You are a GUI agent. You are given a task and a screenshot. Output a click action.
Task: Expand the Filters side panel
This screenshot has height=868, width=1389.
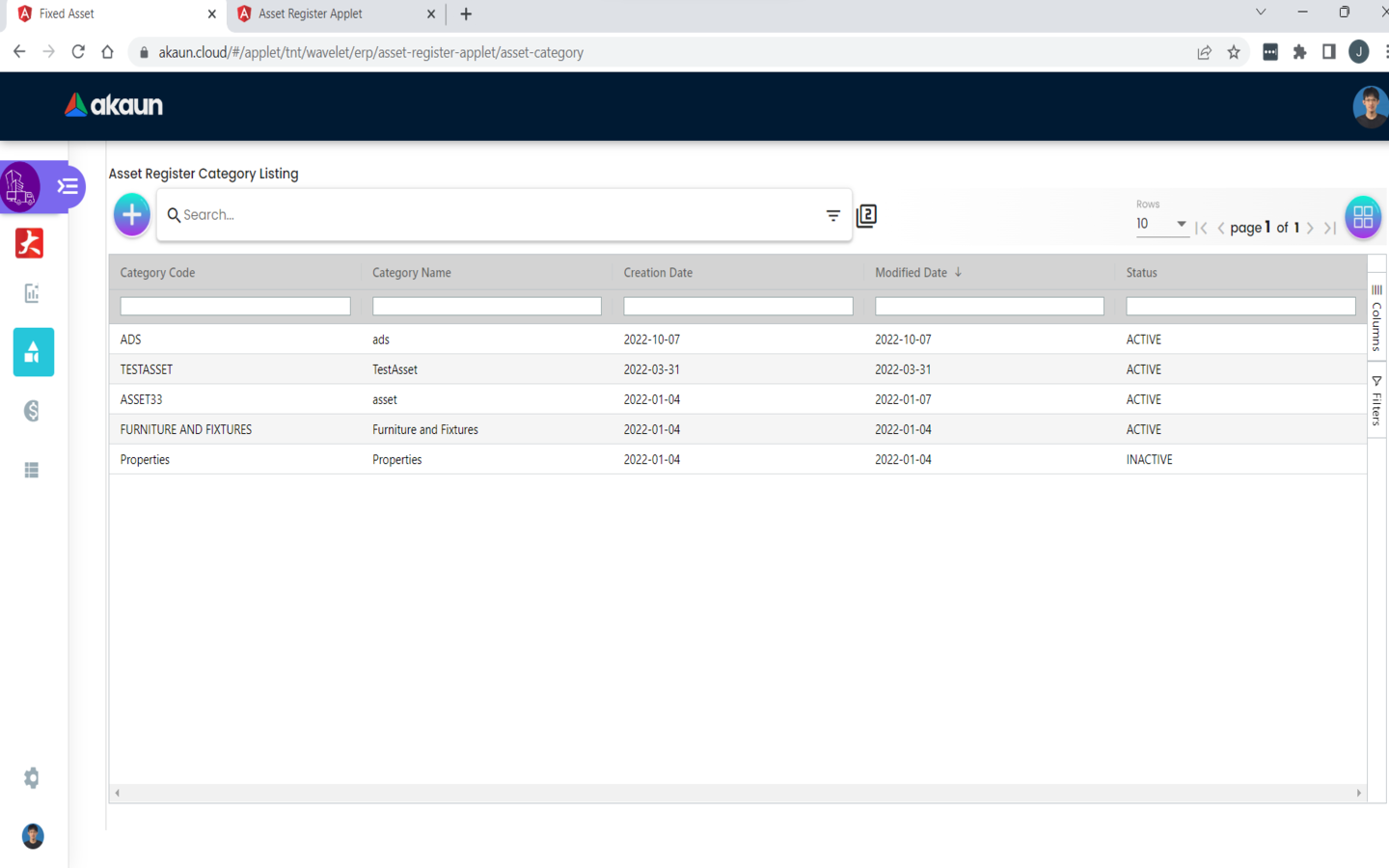tap(1376, 401)
